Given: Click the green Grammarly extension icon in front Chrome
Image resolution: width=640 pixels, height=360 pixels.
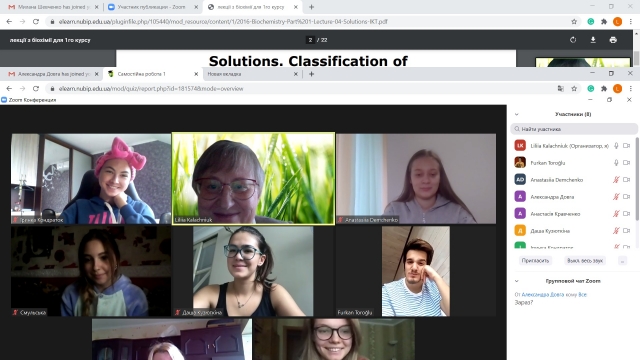Looking at the screenshot, I should point(591,89).
